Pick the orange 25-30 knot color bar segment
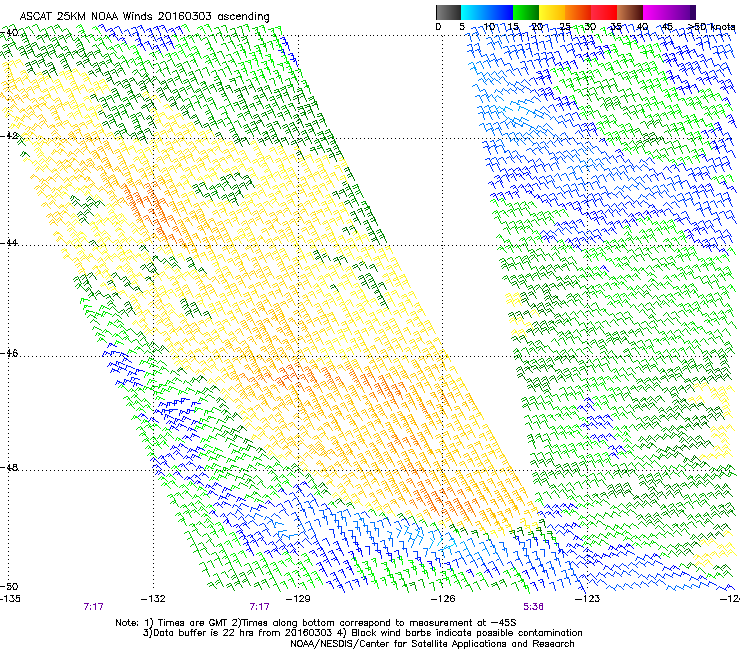Viewport: 740px width, 650px height. click(578, 12)
